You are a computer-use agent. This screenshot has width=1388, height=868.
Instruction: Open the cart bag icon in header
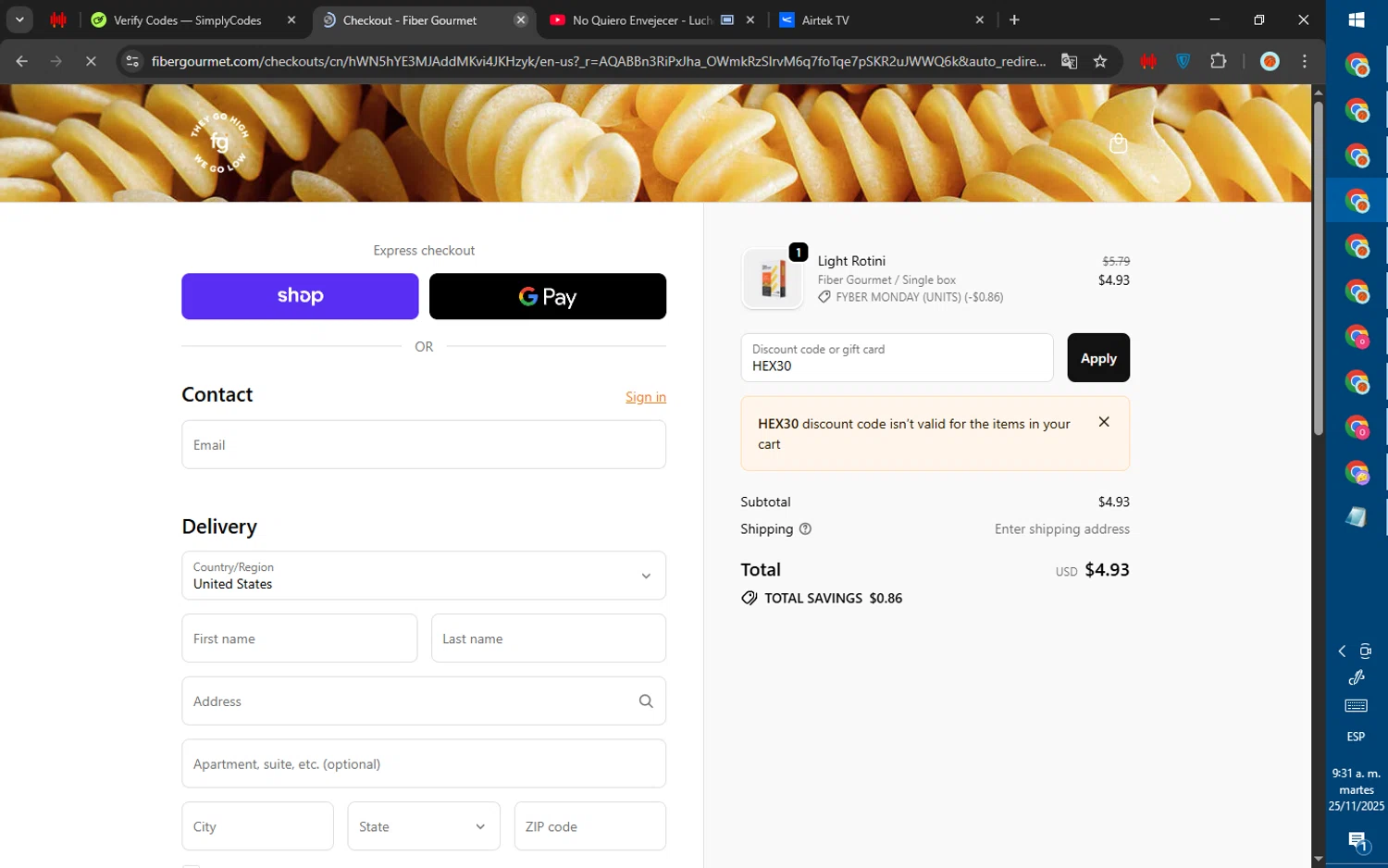coord(1118,143)
